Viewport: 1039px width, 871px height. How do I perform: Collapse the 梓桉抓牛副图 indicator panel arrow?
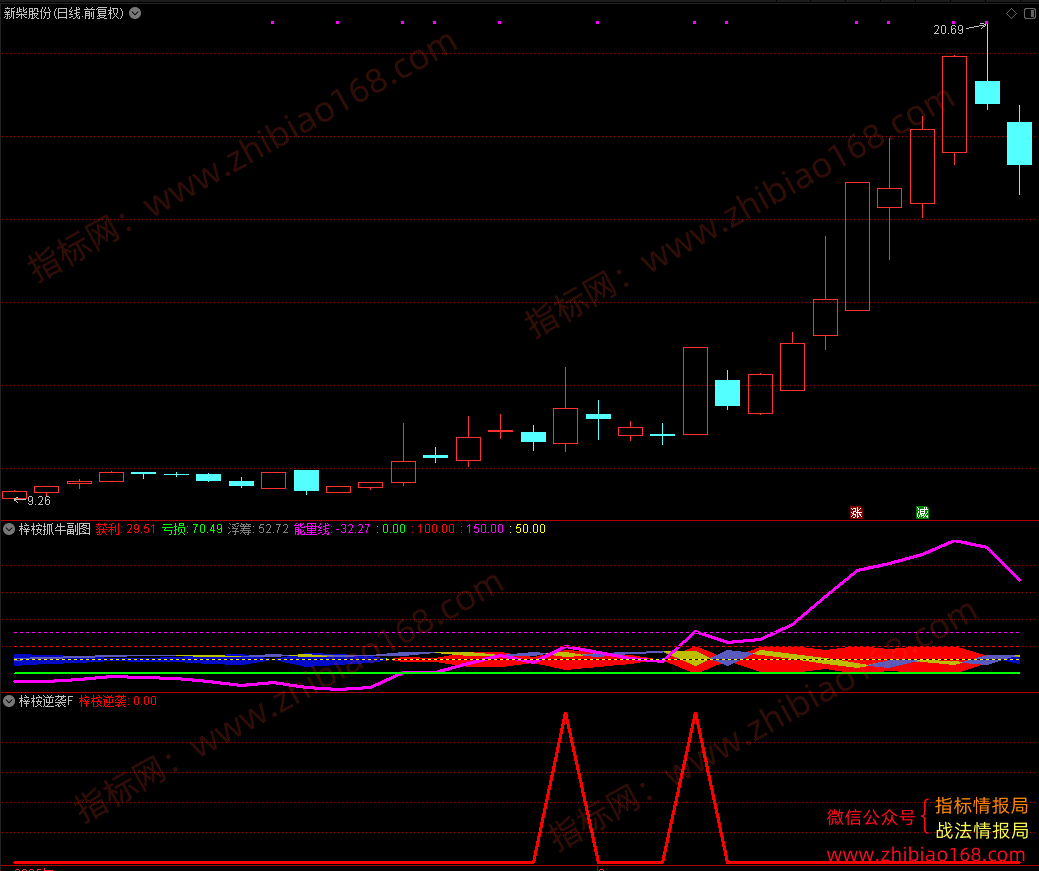pos(9,529)
